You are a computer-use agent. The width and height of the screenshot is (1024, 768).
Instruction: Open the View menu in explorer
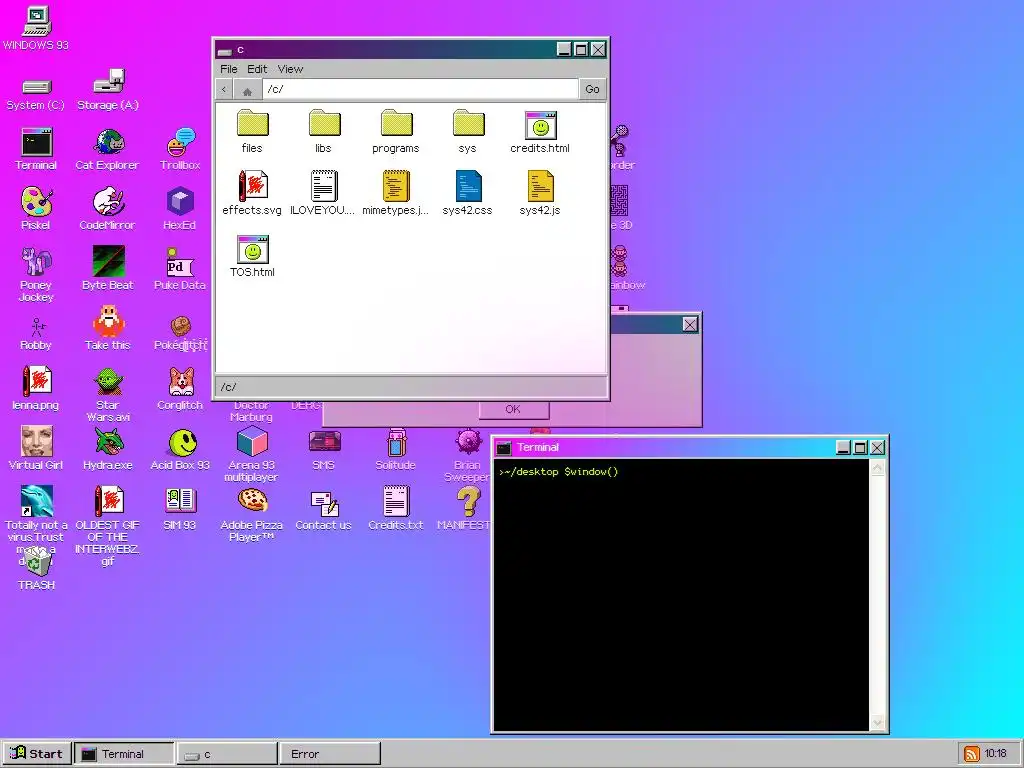point(290,69)
